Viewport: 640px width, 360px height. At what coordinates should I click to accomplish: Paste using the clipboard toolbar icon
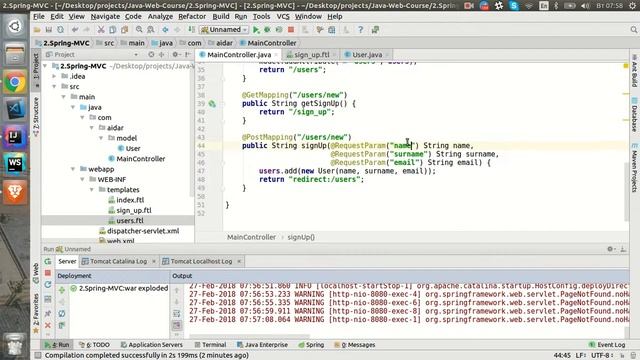124,30
